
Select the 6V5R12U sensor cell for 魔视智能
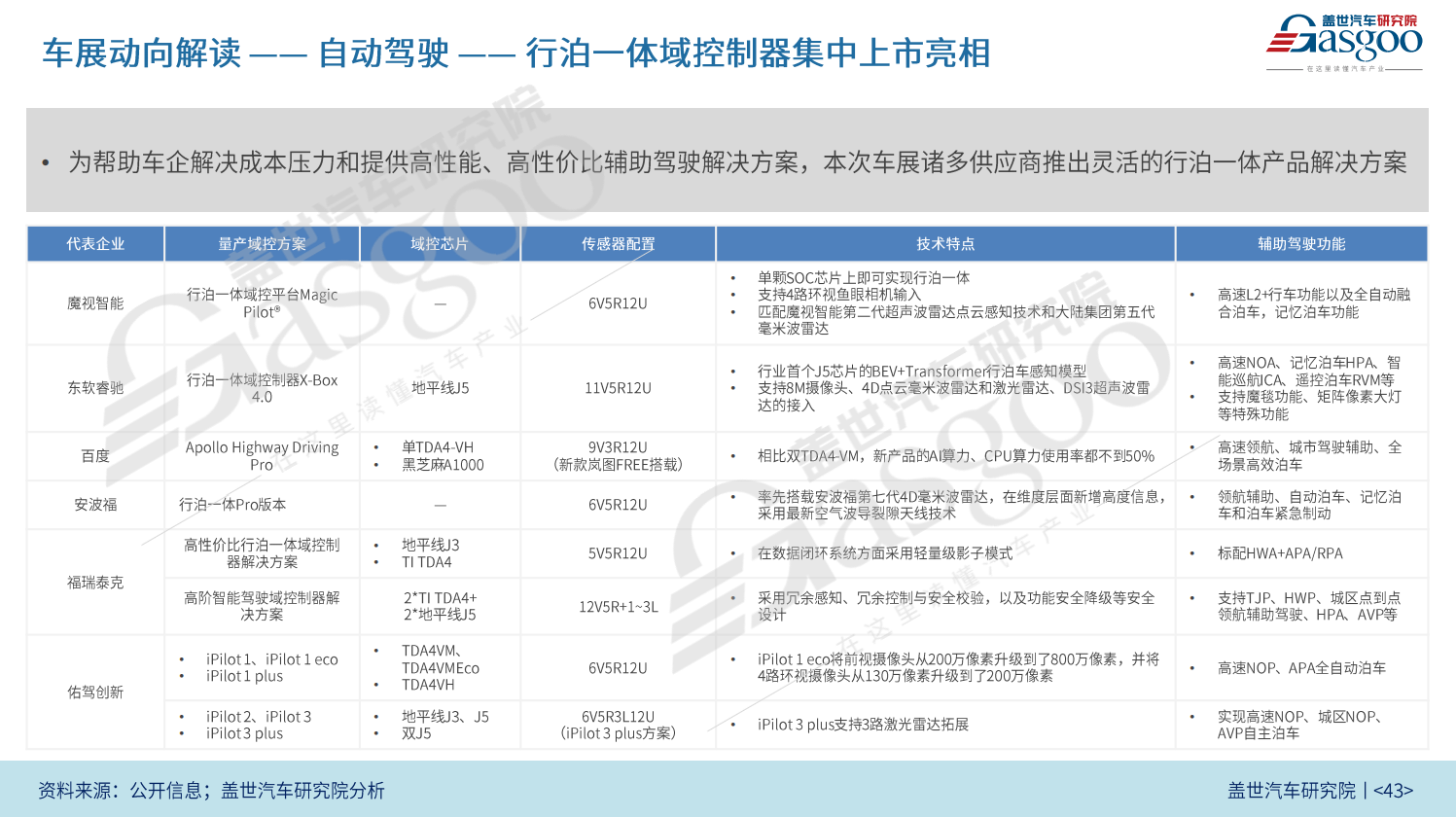click(x=619, y=303)
